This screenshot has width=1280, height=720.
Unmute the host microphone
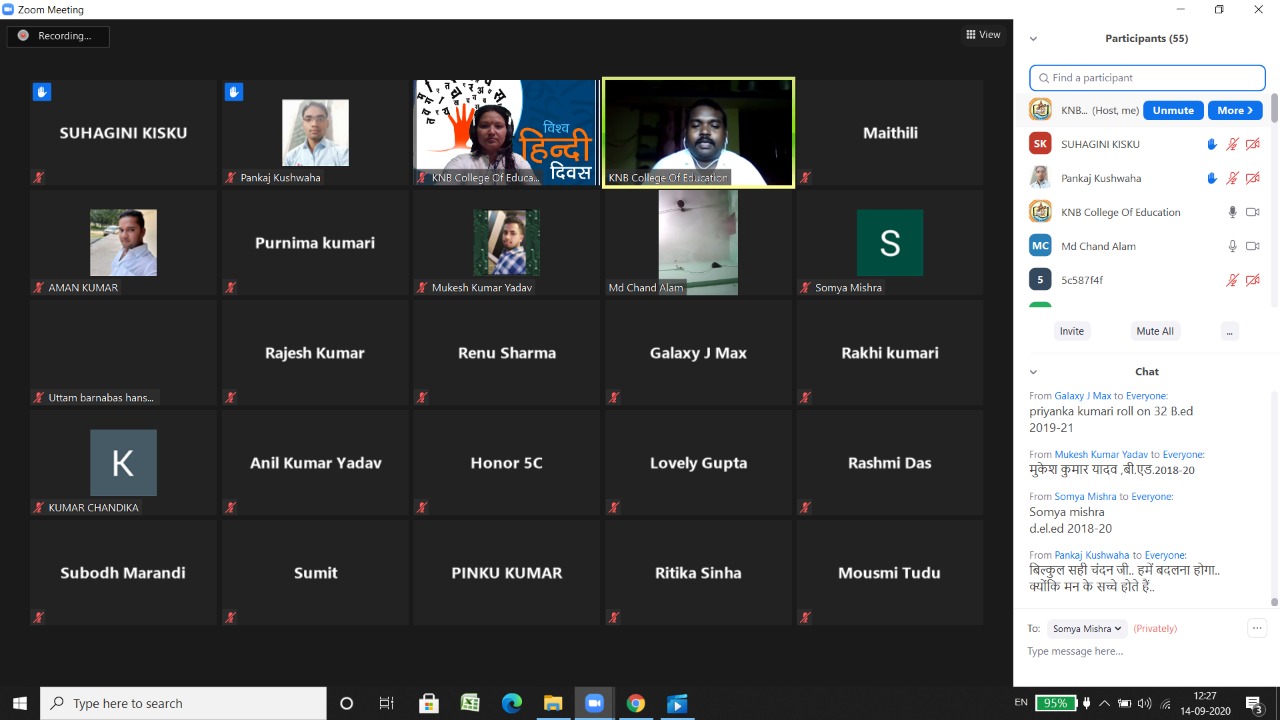1172,110
